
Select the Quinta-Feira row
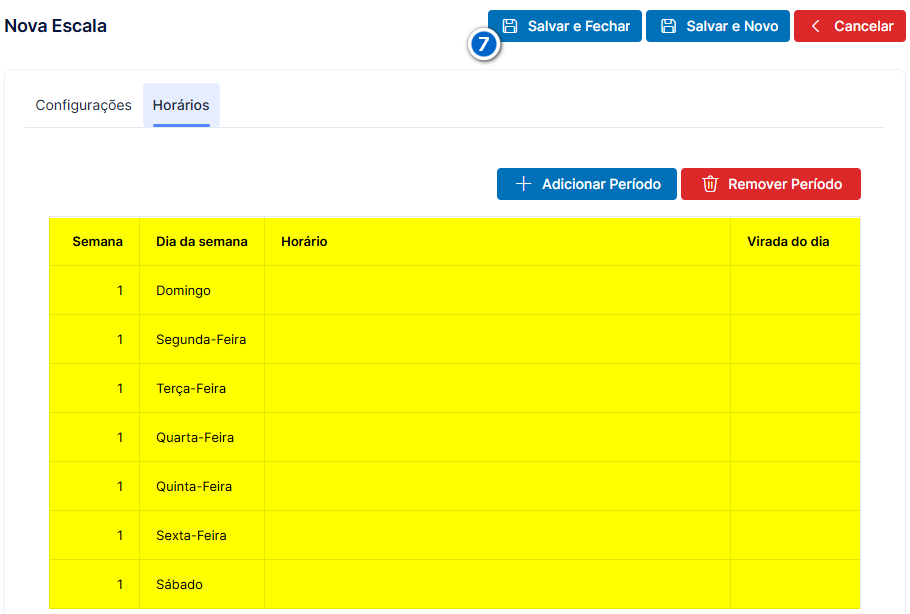point(454,486)
